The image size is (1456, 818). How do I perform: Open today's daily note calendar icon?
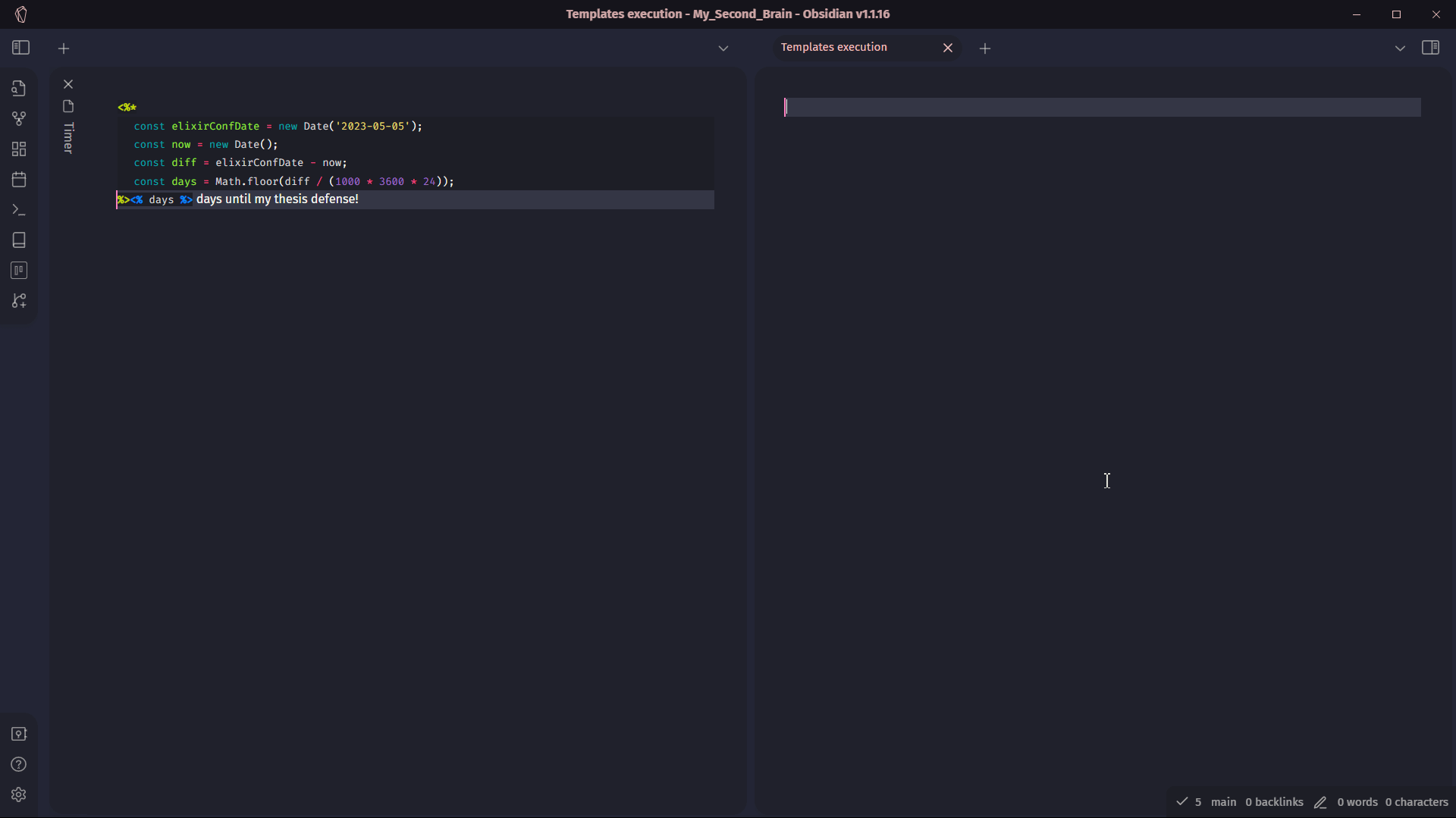(19, 180)
